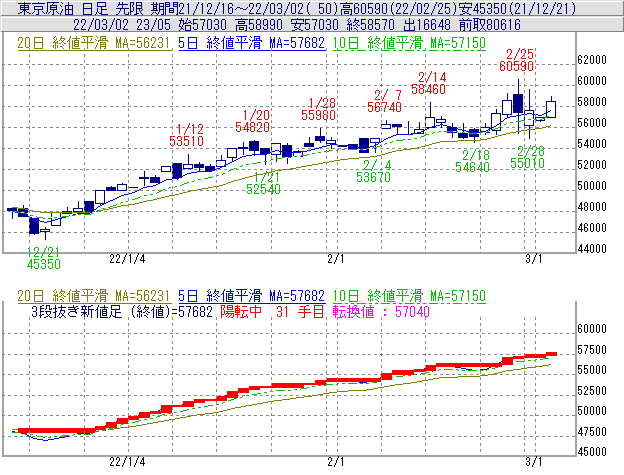The width and height of the screenshot is (624, 475).
Task: Select the 1/21 52540 low label
Action: [x=263, y=183]
